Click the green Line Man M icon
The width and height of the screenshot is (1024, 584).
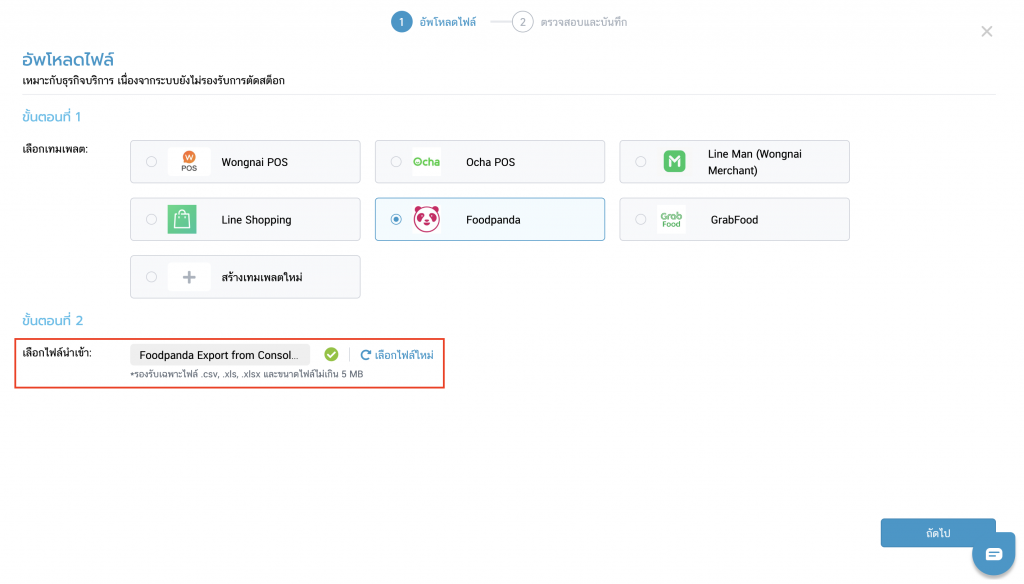tap(674, 161)
